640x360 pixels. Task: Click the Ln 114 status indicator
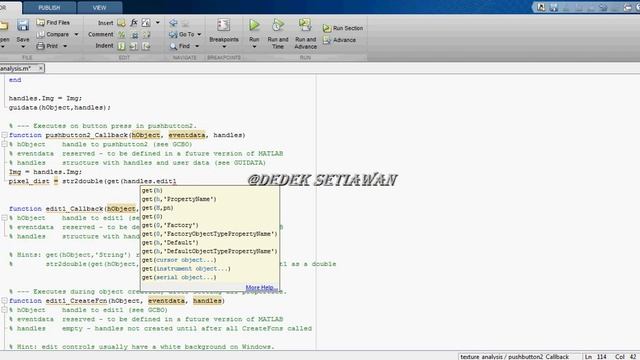tap(596, 357)
